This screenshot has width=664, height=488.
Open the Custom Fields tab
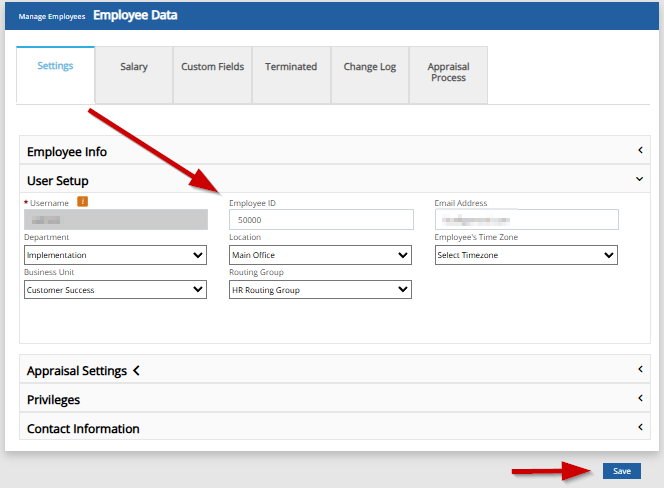pyautogui.click(x=212, y=67)
